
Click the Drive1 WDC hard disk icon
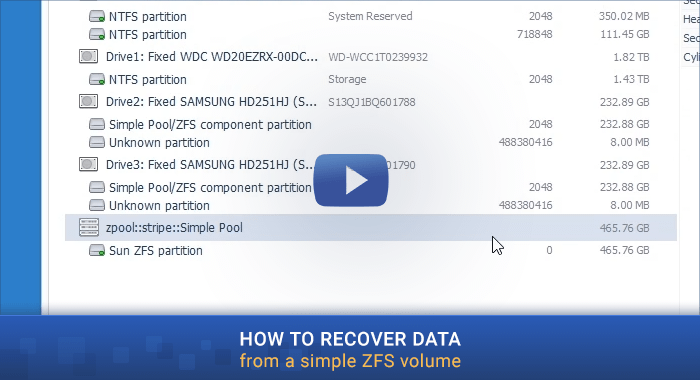pos(88,56)
